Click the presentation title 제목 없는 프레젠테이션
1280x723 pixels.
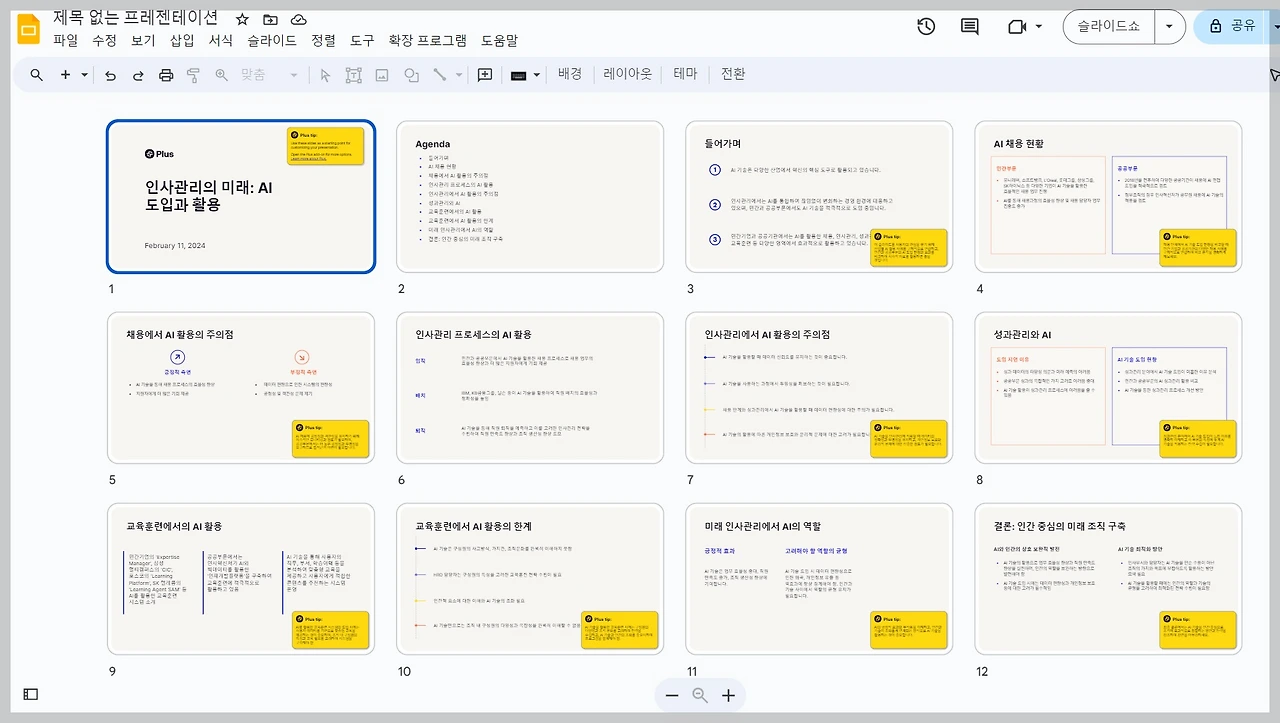tap(135, 18)
